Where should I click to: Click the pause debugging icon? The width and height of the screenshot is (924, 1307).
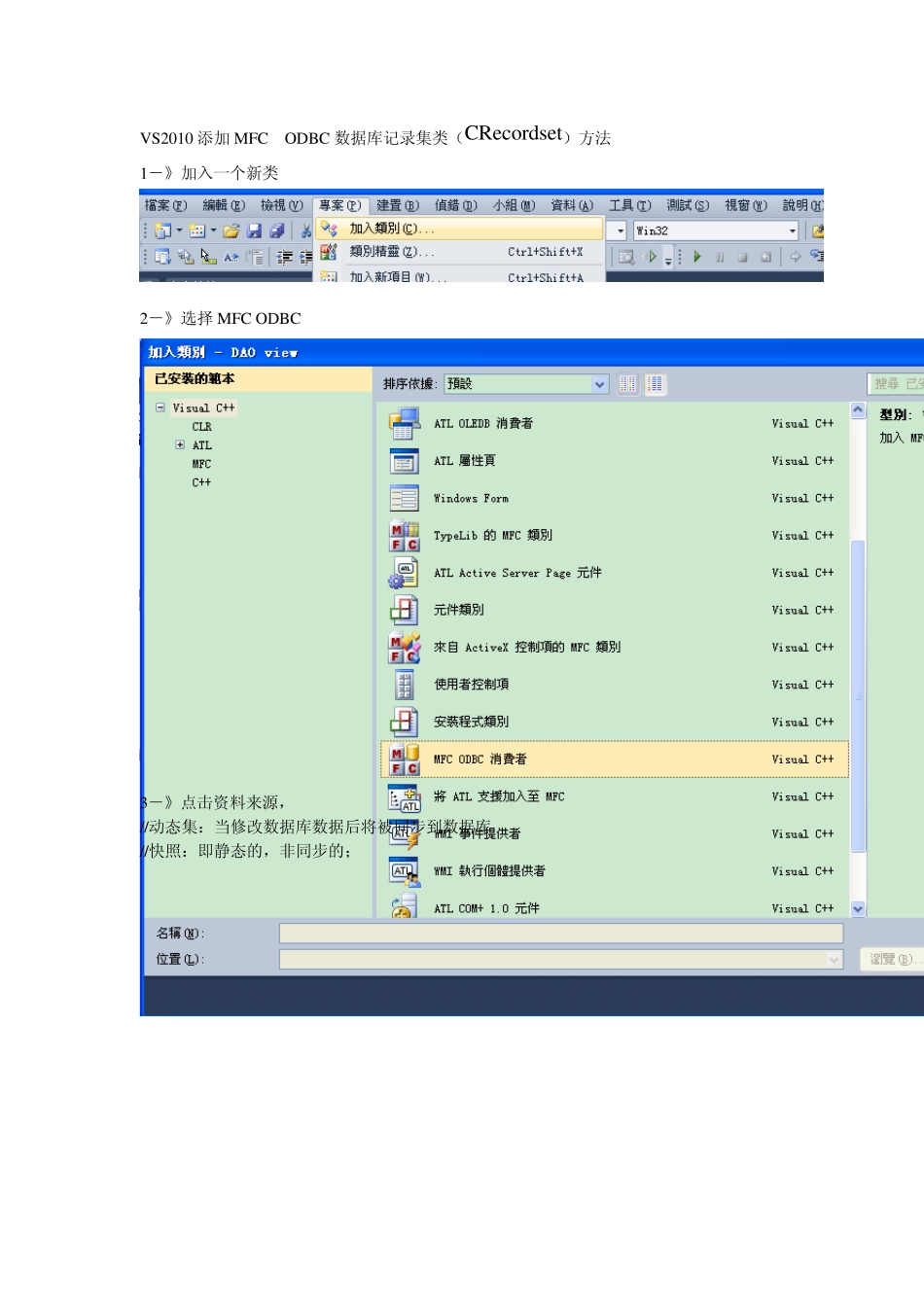720,257
